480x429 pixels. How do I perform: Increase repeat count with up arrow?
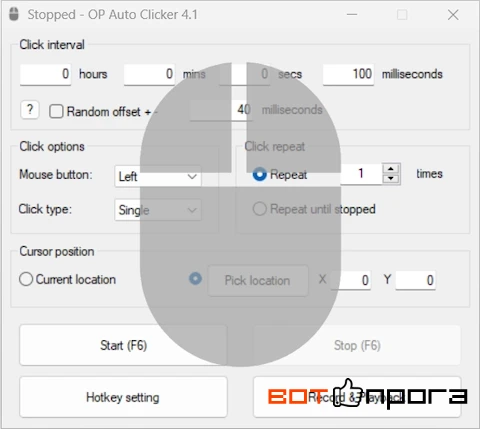pos(391,169)
